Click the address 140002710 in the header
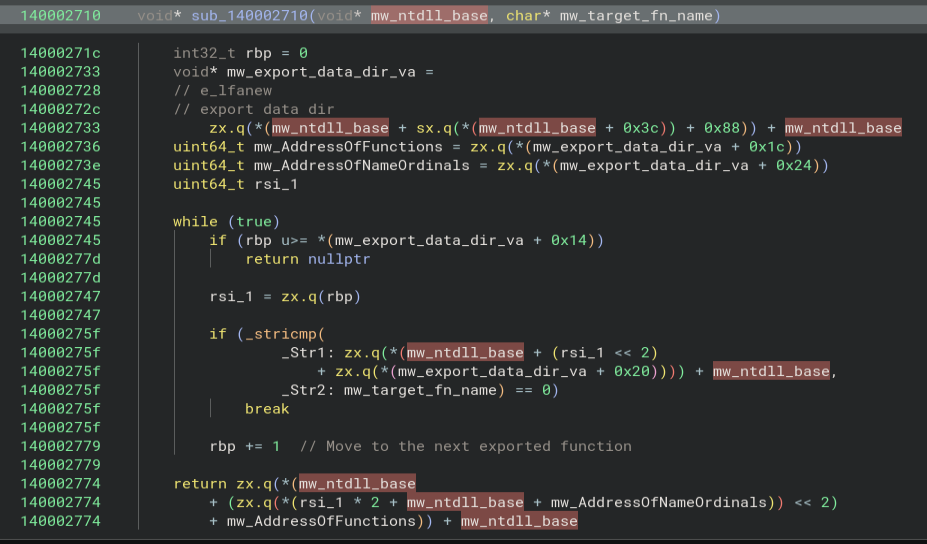Image resolution: width=927 pixels, height=544 pixels. click(60, 16)
